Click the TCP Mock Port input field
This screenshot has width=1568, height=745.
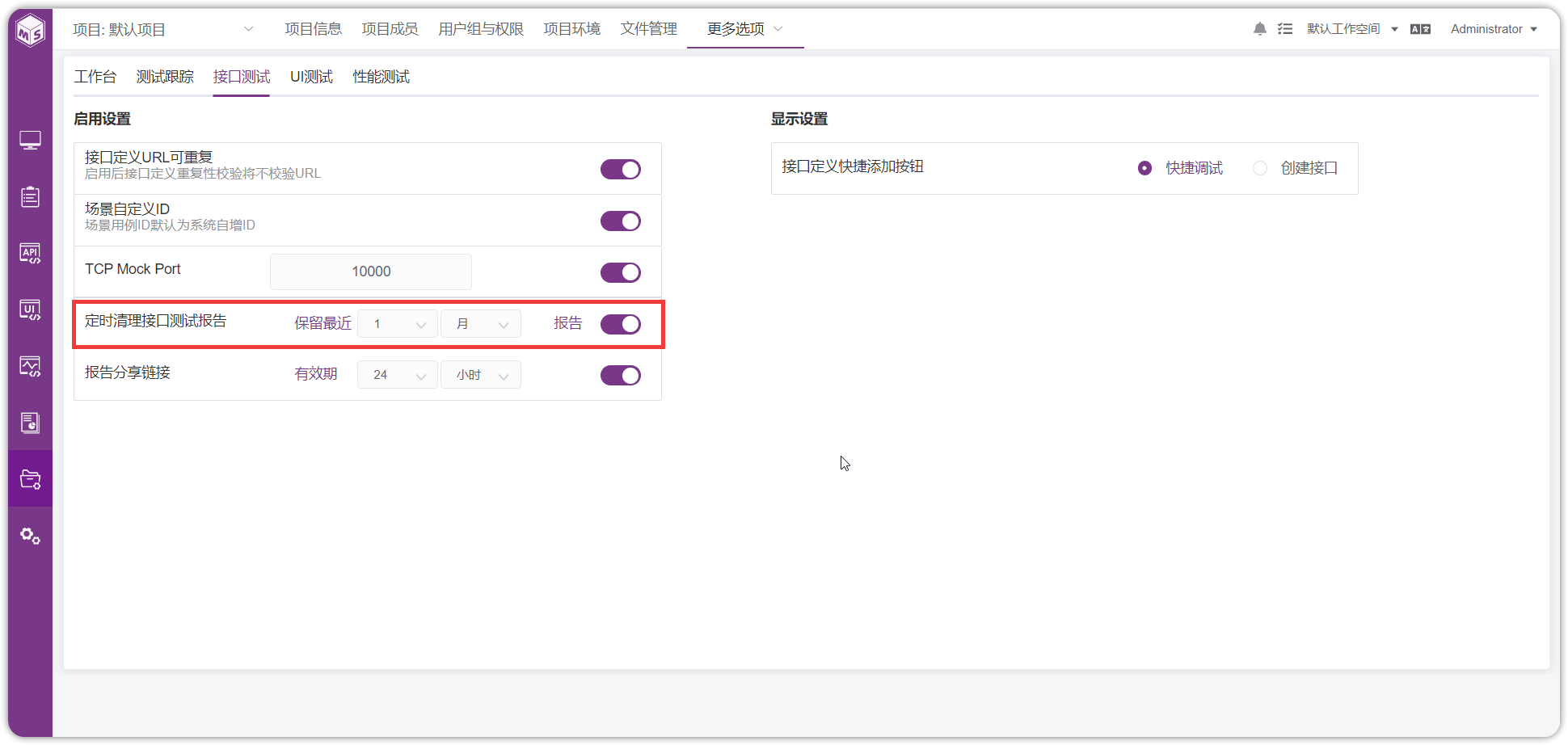(371, 271)
